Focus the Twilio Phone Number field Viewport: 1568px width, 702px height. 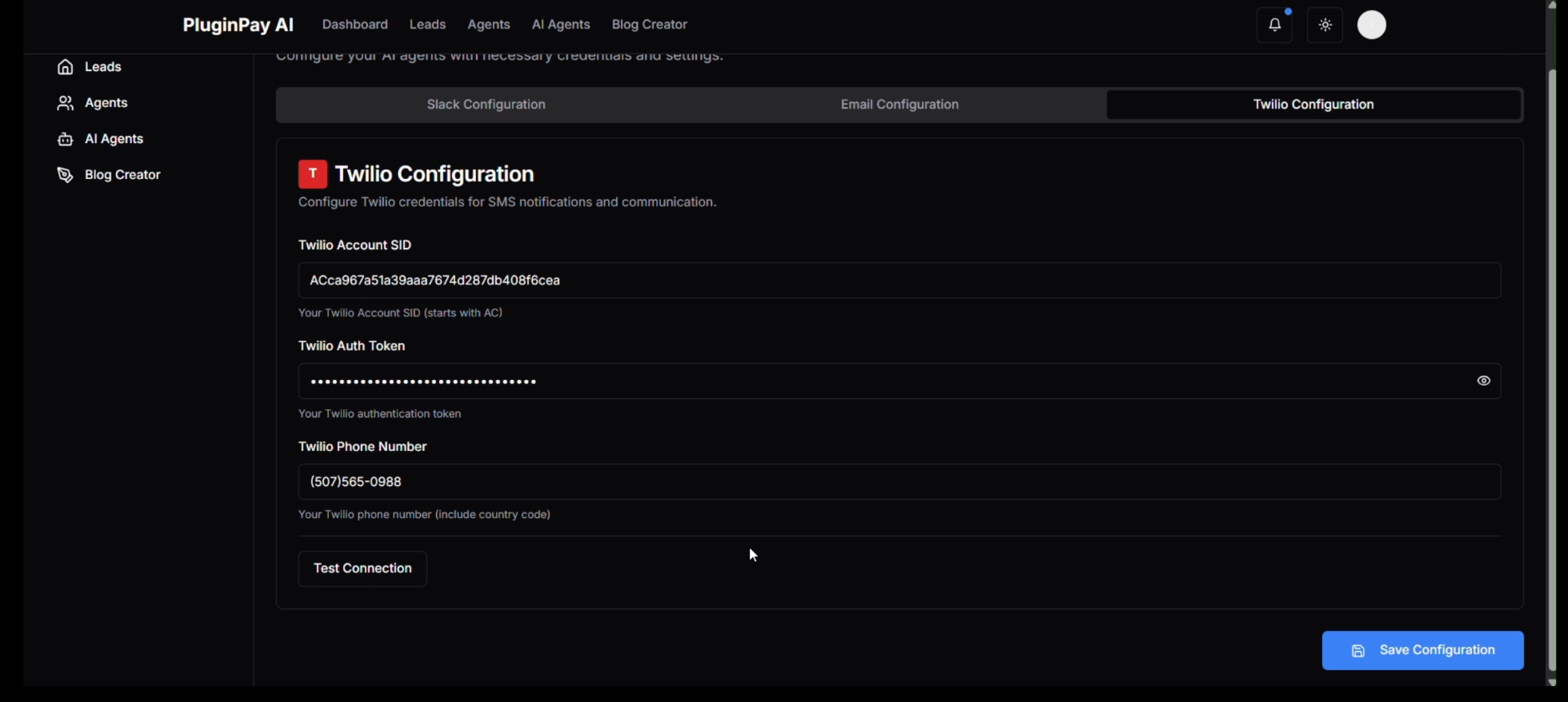point(899,482)
